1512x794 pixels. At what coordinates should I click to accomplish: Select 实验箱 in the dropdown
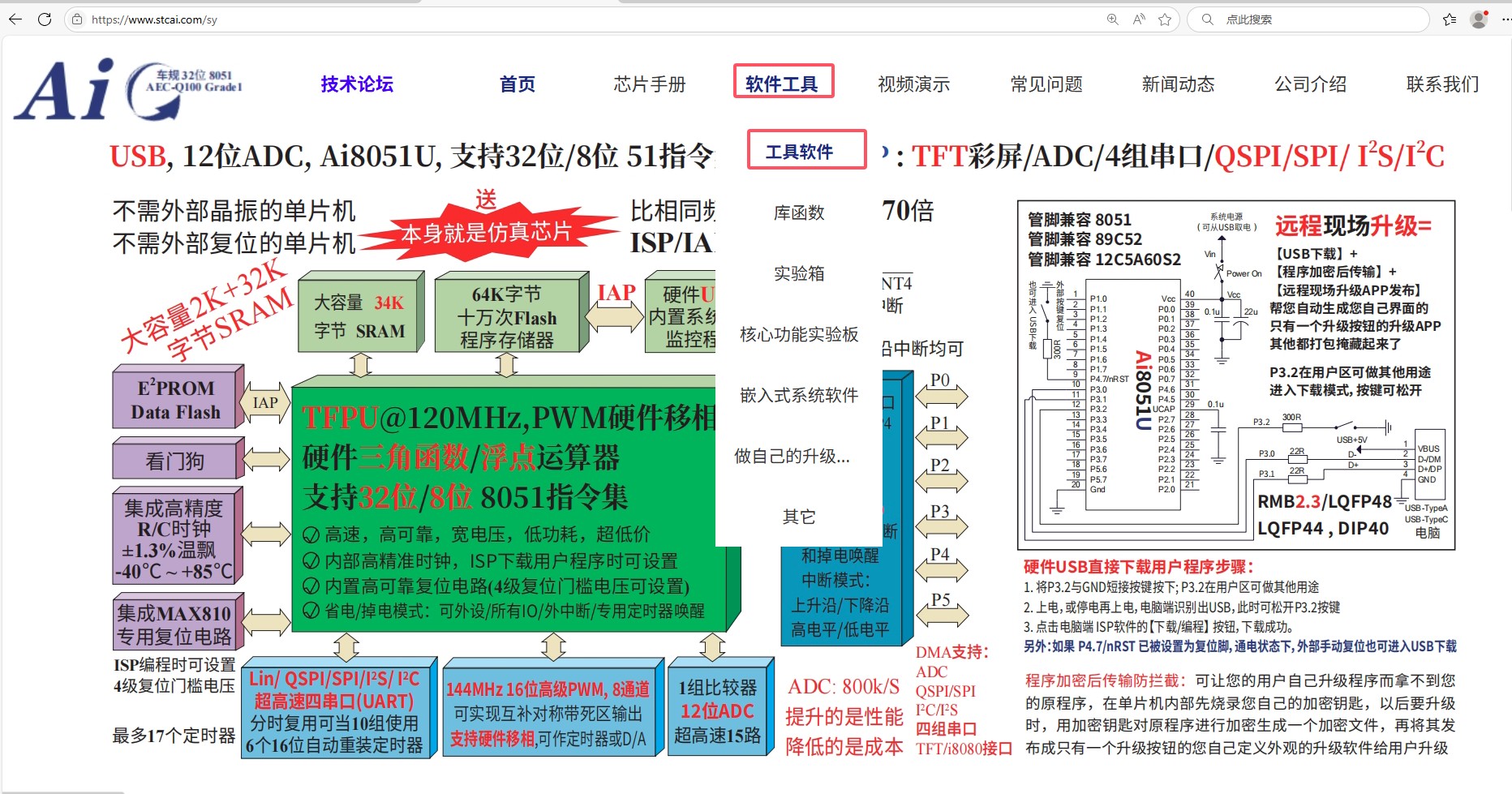799,273
